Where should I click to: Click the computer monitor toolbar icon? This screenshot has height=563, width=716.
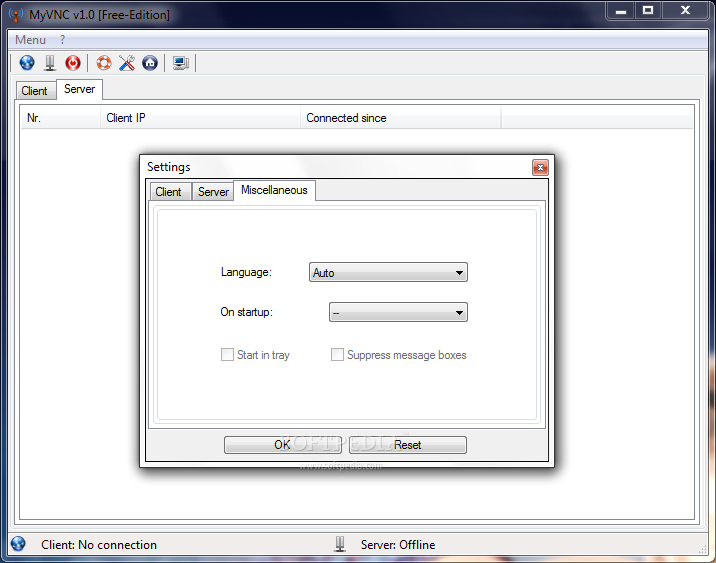(x=181, y=63)
